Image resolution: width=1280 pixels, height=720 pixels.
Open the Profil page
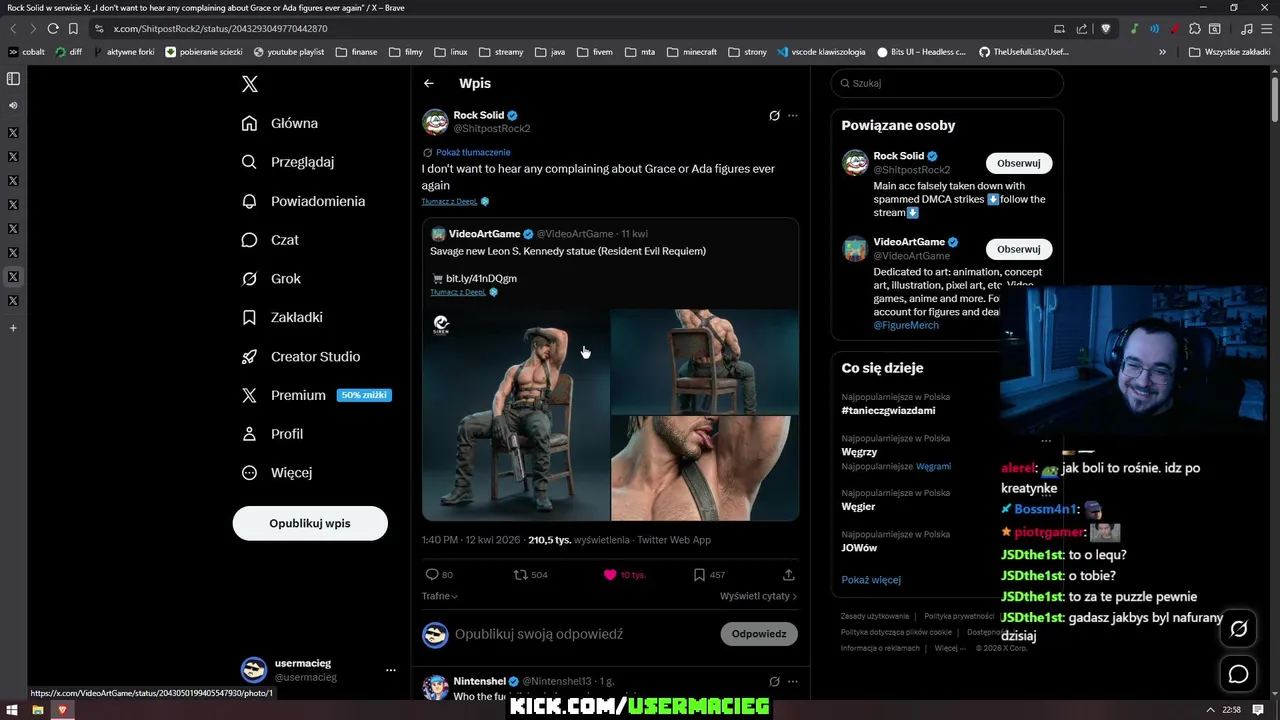point(273,434)
